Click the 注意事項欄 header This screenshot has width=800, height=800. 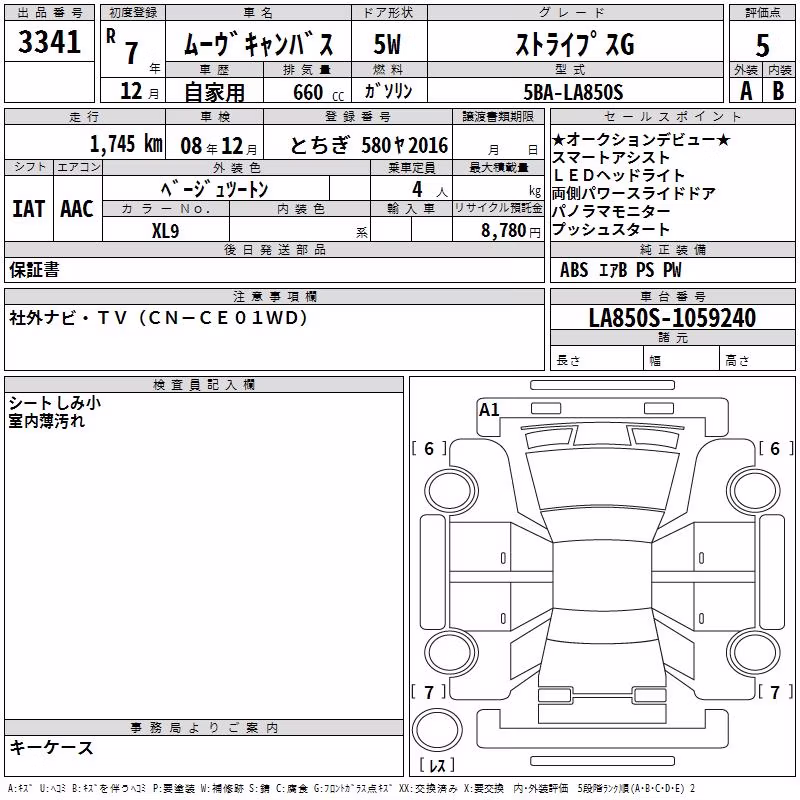click(x=274, y=296)
